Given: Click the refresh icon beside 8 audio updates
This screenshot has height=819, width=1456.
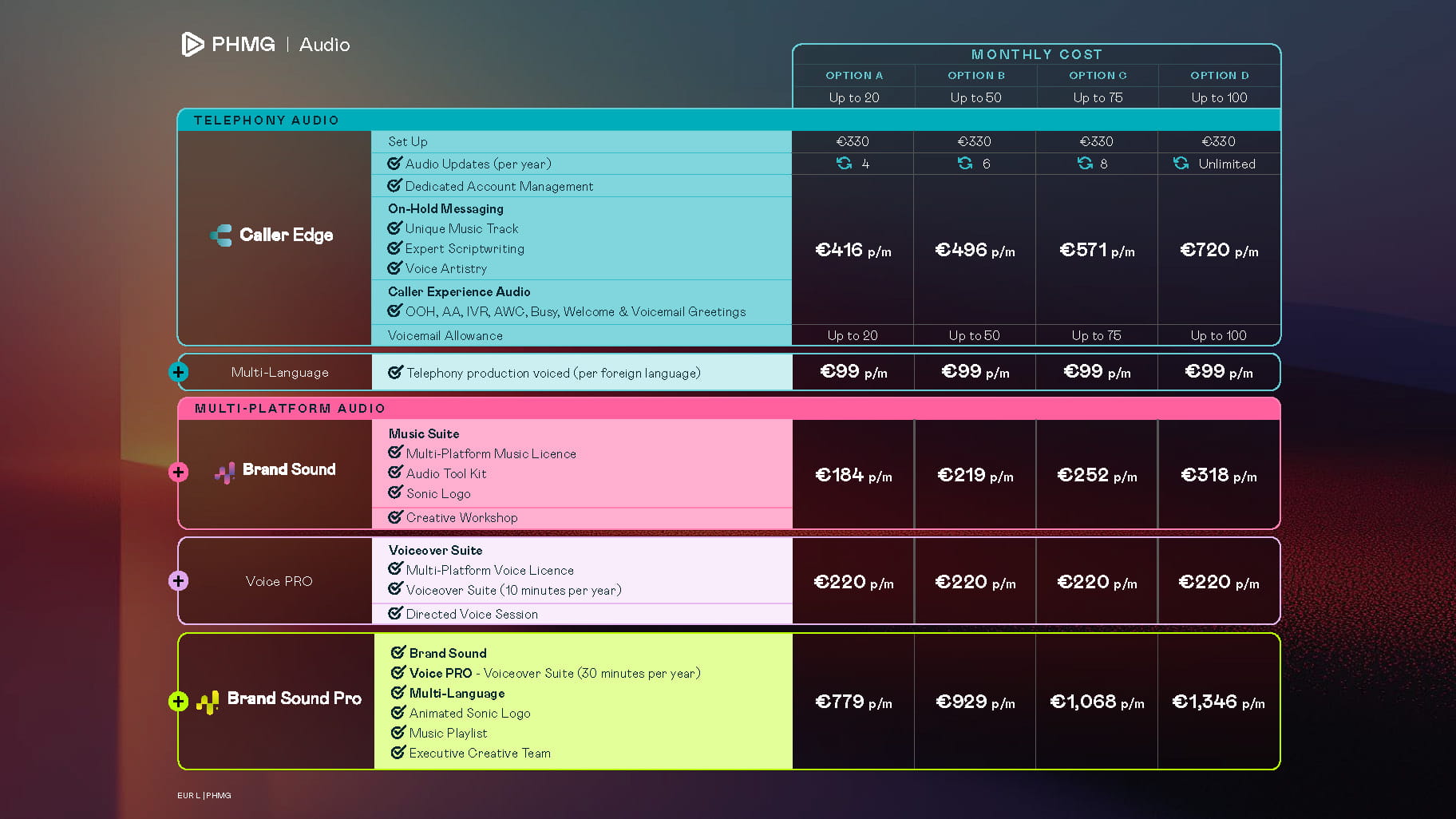Looking at the screenshot, I should click(1085, 164).
